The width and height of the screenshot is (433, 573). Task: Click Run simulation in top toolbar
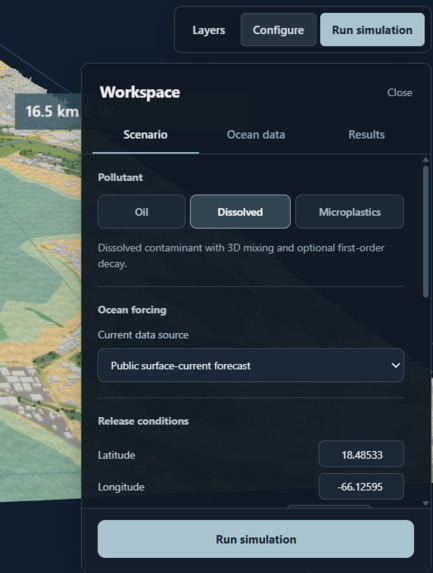(x=372, y=30)
